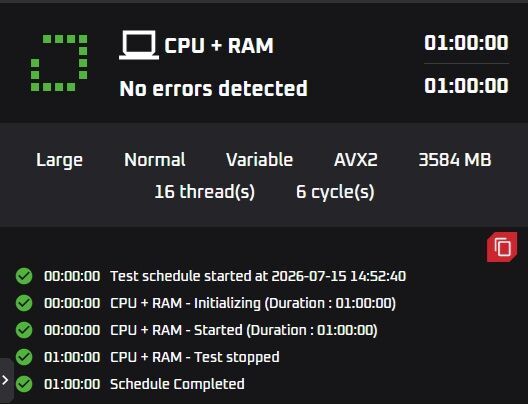Click the Normal mode label
This screenshot has height=404, width=528.
click(x=155, y=160)
